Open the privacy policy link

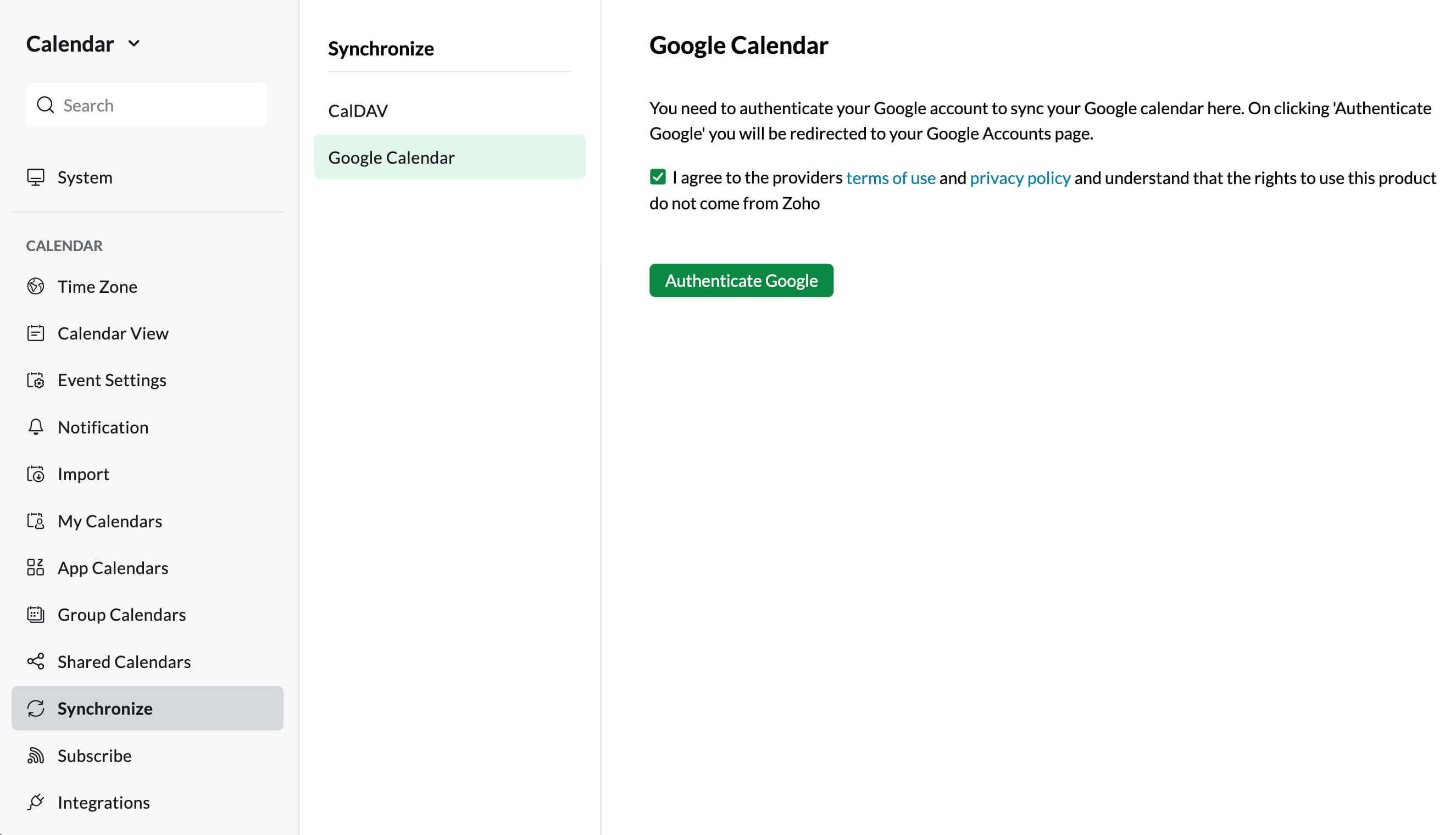pos(1020,177)
